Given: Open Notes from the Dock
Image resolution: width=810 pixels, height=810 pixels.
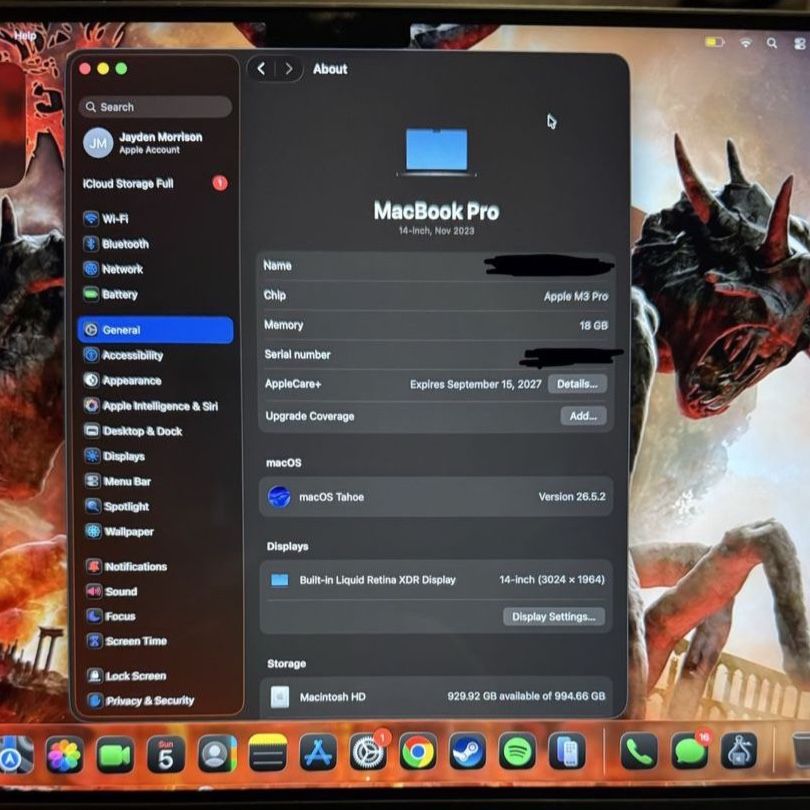Looking at the screenshot, I should click(x=267, y=753).
